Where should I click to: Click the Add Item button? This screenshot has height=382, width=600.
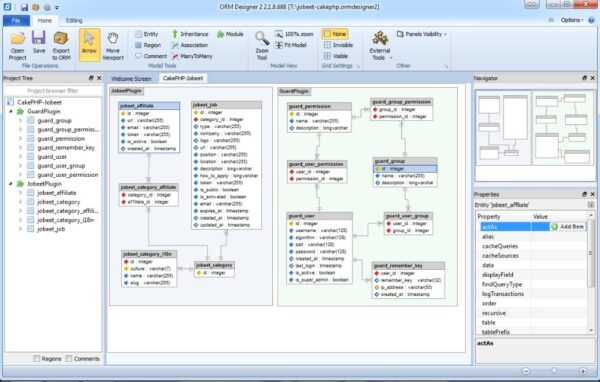coord(568,227)
